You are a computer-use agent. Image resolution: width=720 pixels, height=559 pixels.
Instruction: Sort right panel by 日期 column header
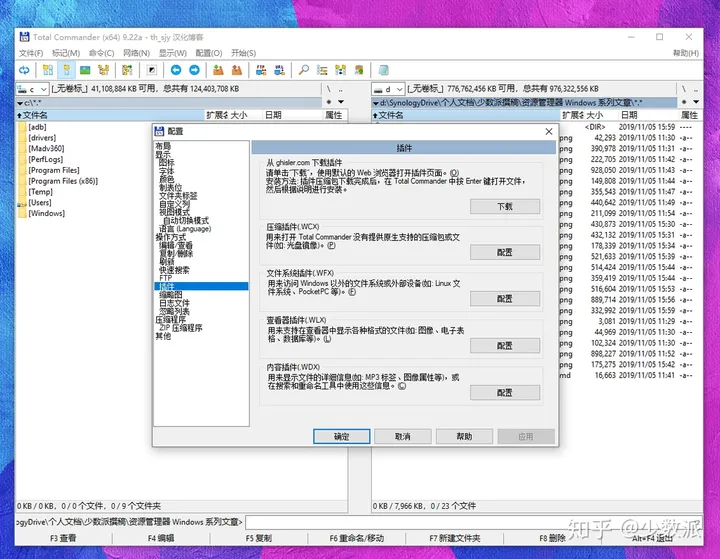(648, 115)
